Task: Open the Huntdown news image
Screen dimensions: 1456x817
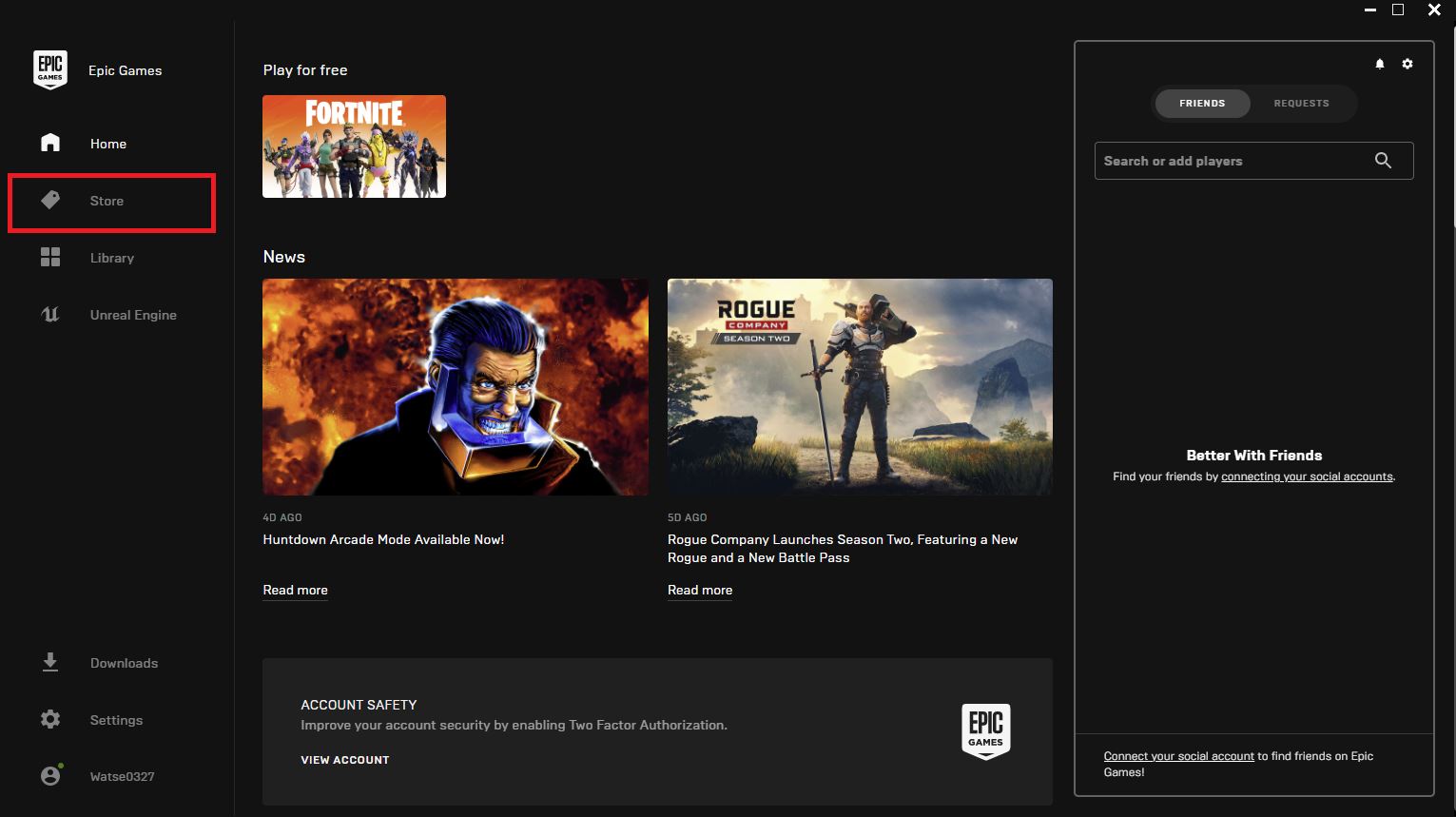Action: (456, 386)
